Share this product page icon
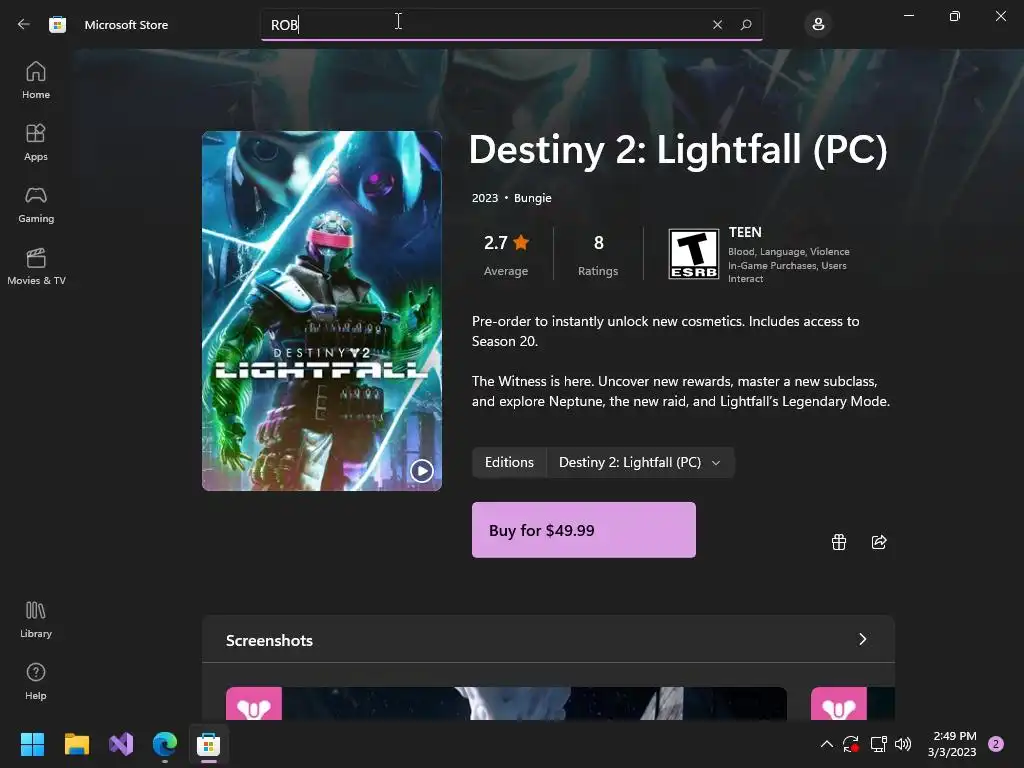The image size is (1024, 768). [879, 542]
